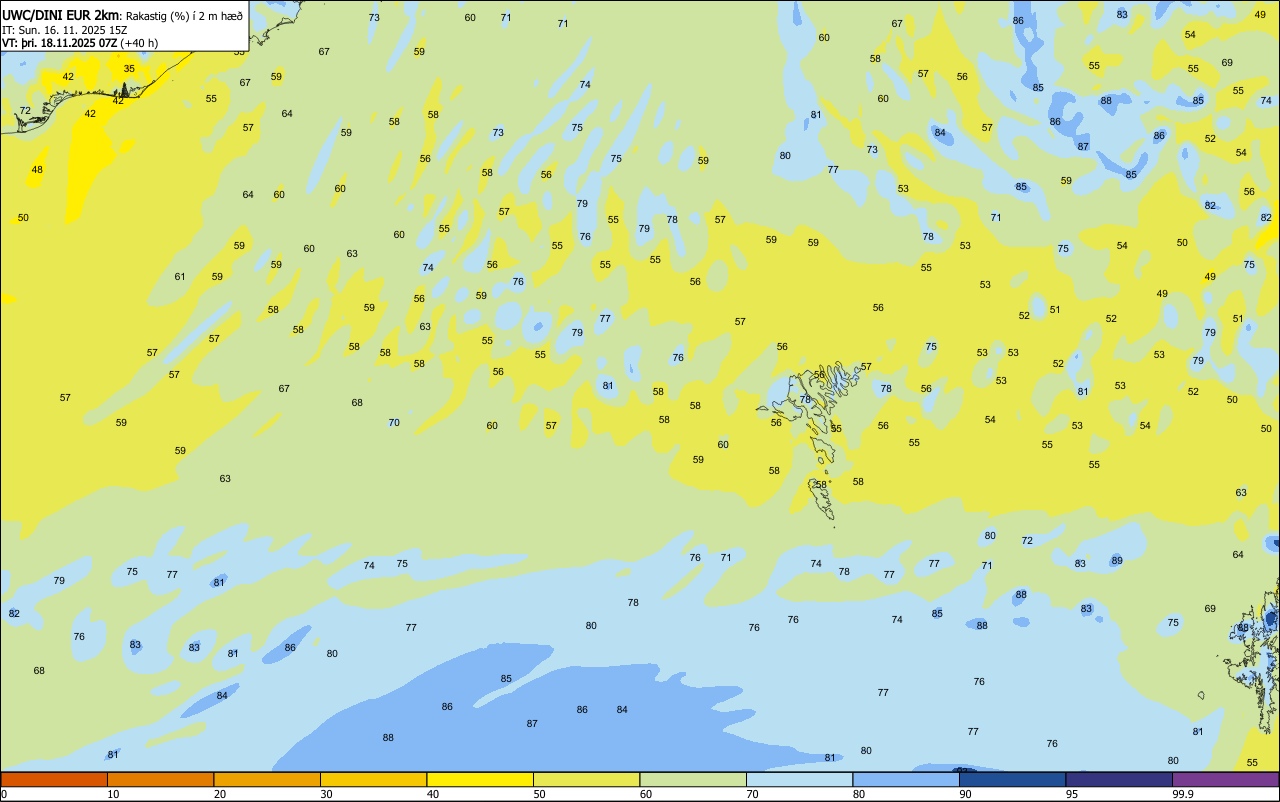Click the humidity value "89" on the map

click(1117, 561)
